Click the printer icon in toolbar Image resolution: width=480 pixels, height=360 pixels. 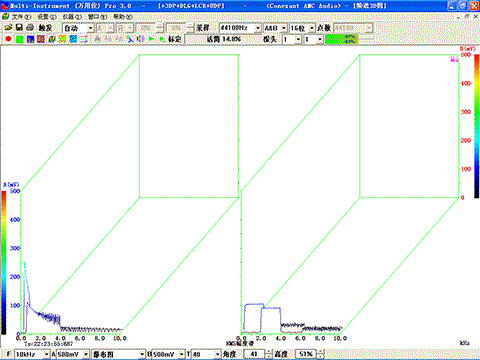[30, 28]
